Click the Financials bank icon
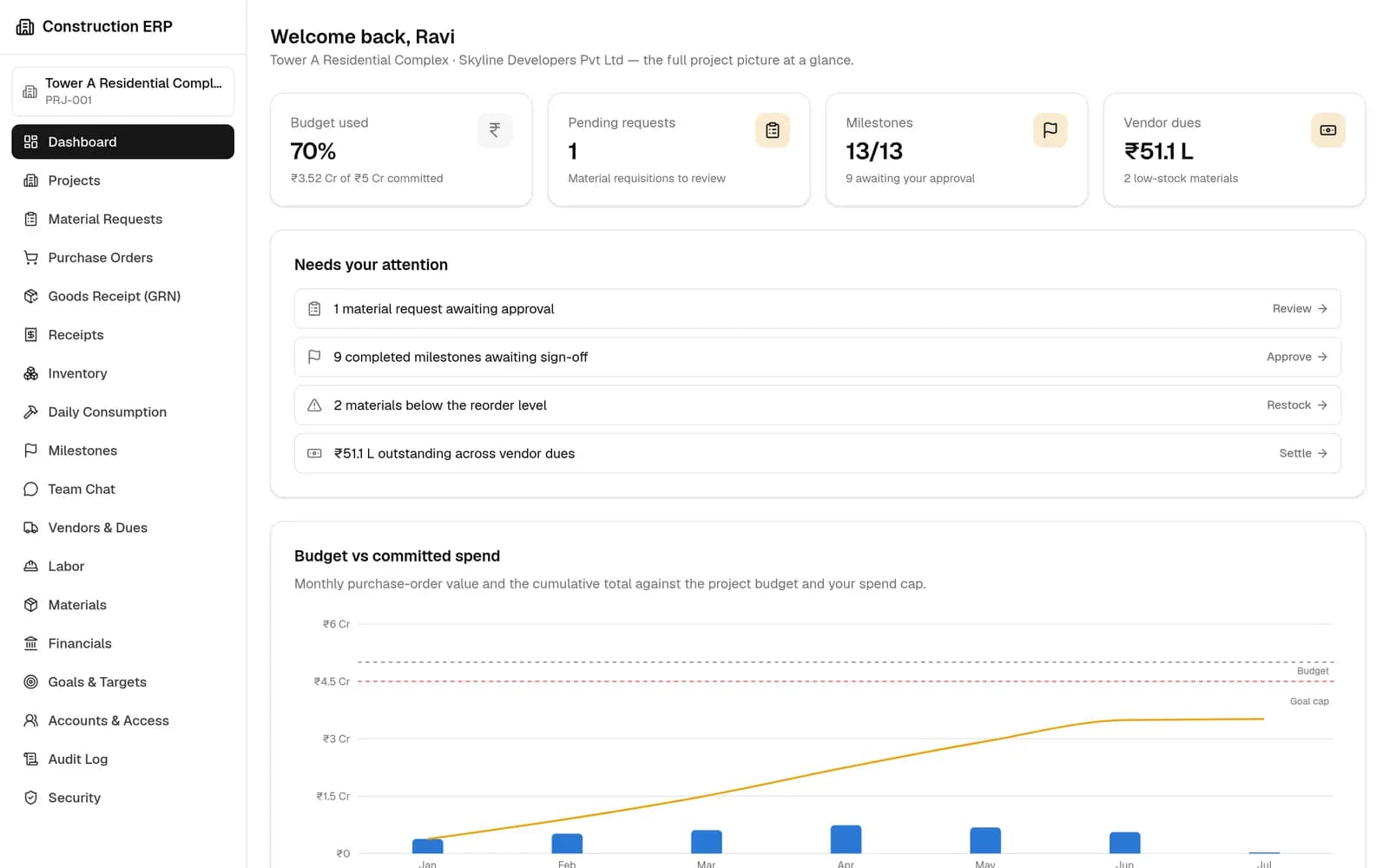This screenshot has height=868, width=1389. (x=31, y=644)
